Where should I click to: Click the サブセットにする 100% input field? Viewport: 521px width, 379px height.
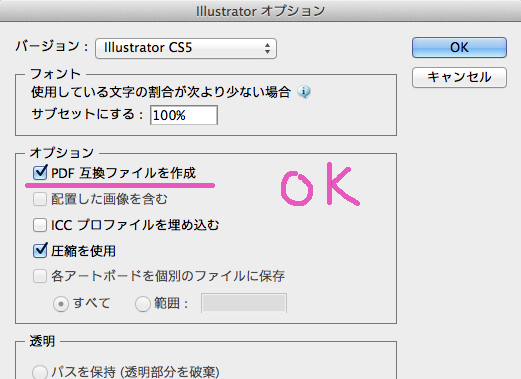click(184, 115)
